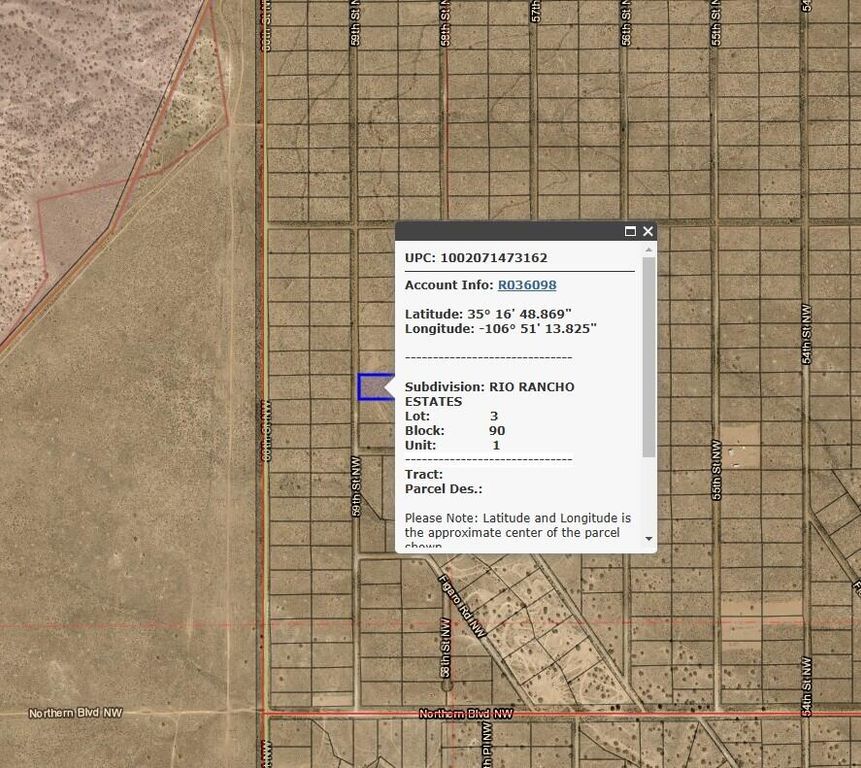Click the X icon to close the popup
Screen dimensions: 861x768
pos(647,231)
